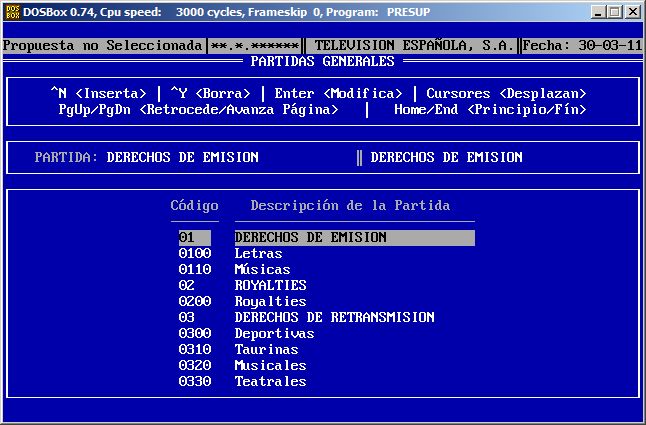Click the ^N Inserta command hint

(x=98, y=93)
